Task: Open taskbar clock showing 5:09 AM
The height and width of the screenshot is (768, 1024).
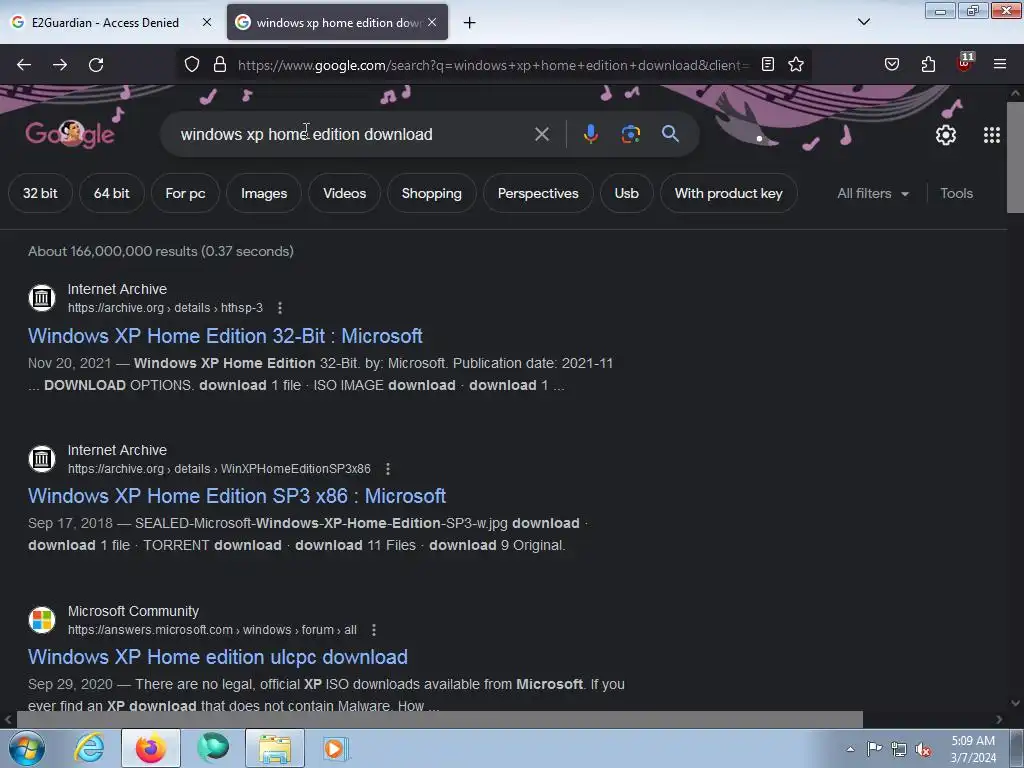Action: pyautogui.click(x=973, y=749)
